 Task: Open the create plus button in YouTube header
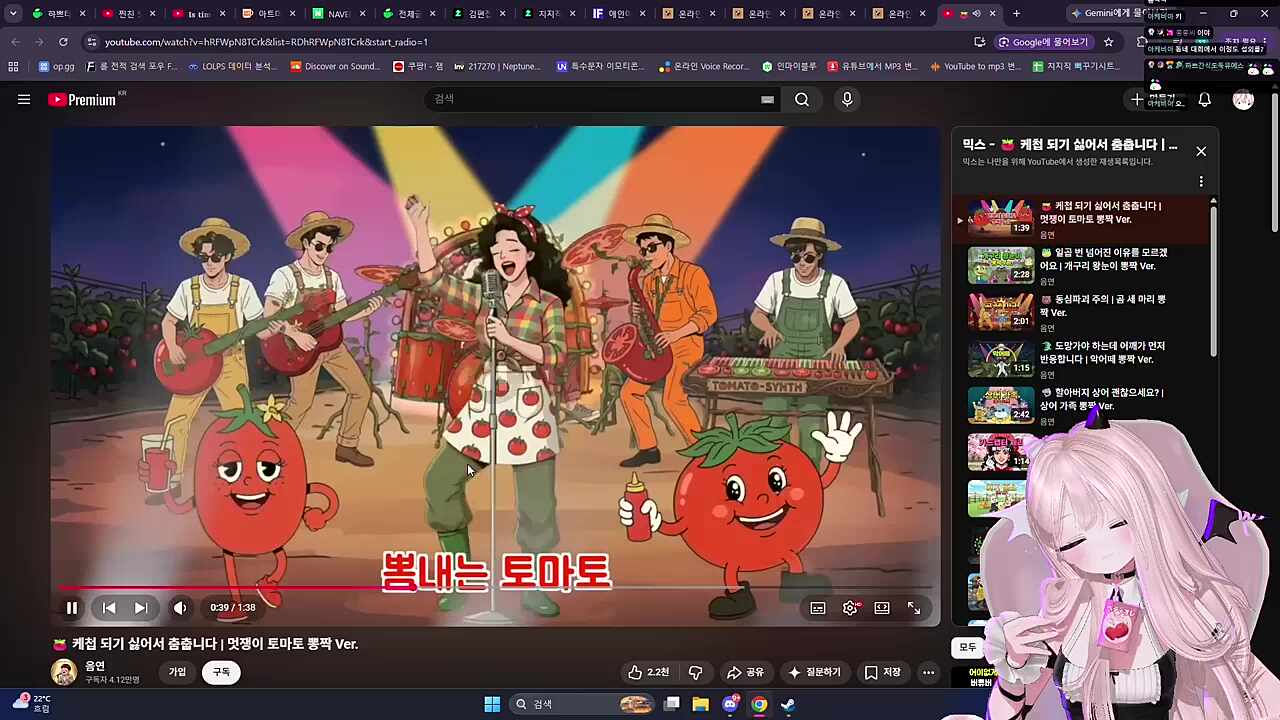(x=1137, y=99)
